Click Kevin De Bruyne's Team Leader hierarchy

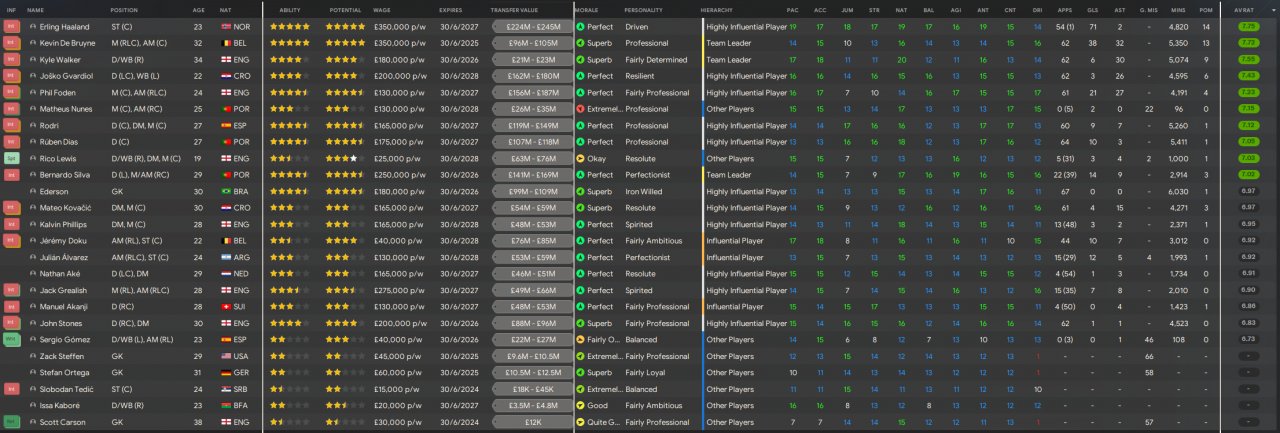coord(731,44)
